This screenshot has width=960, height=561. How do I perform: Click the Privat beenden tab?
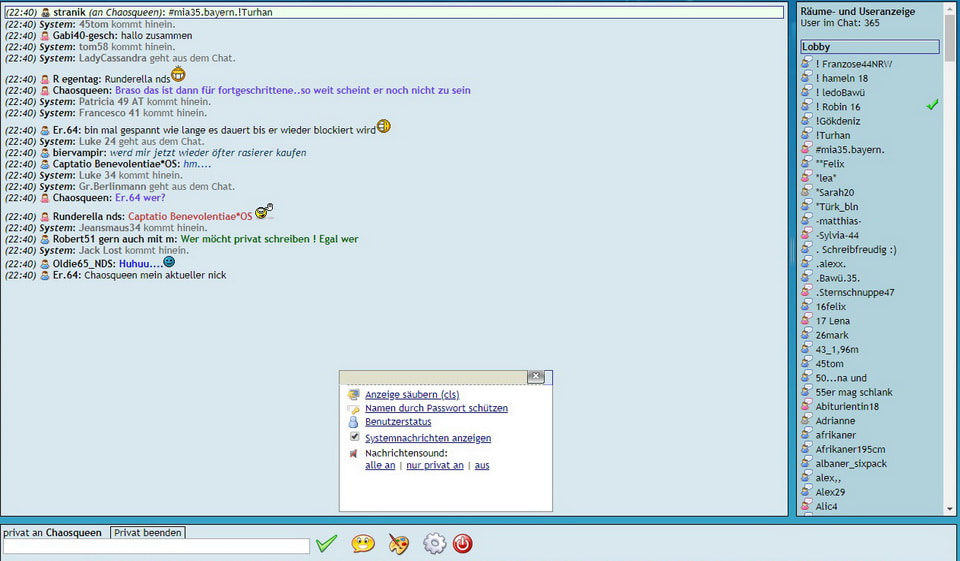pos(148,533)
